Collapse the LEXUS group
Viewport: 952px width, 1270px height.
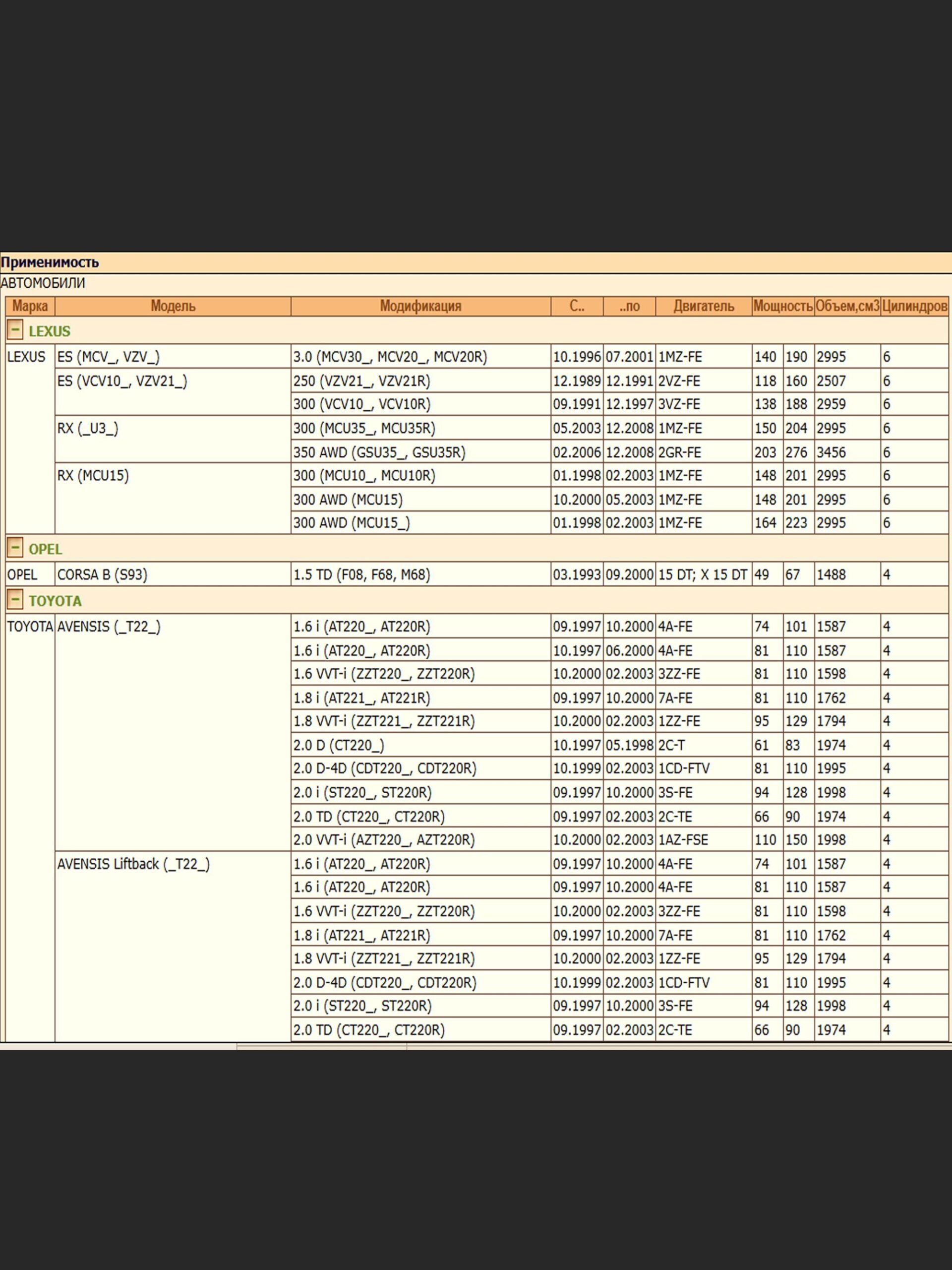pos(15,330)
